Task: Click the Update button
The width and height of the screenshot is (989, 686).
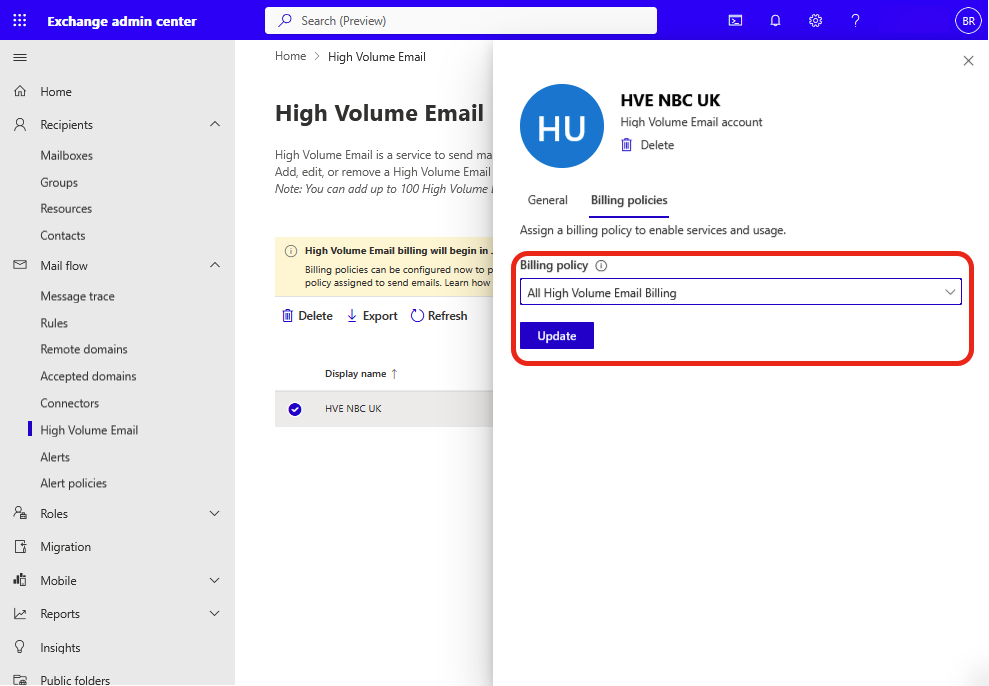Action: (x=557, y=336)
